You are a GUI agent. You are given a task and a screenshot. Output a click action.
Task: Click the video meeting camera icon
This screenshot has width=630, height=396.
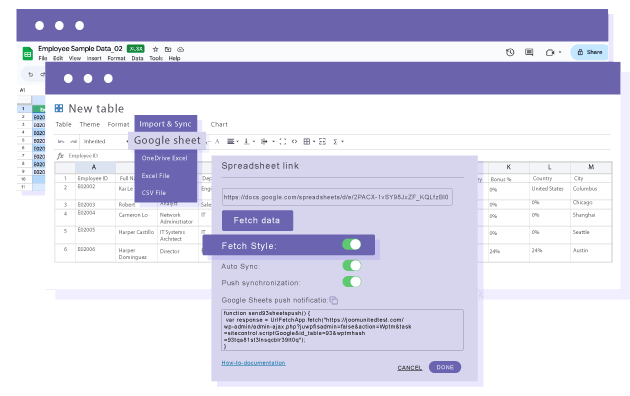click(550, 52)
